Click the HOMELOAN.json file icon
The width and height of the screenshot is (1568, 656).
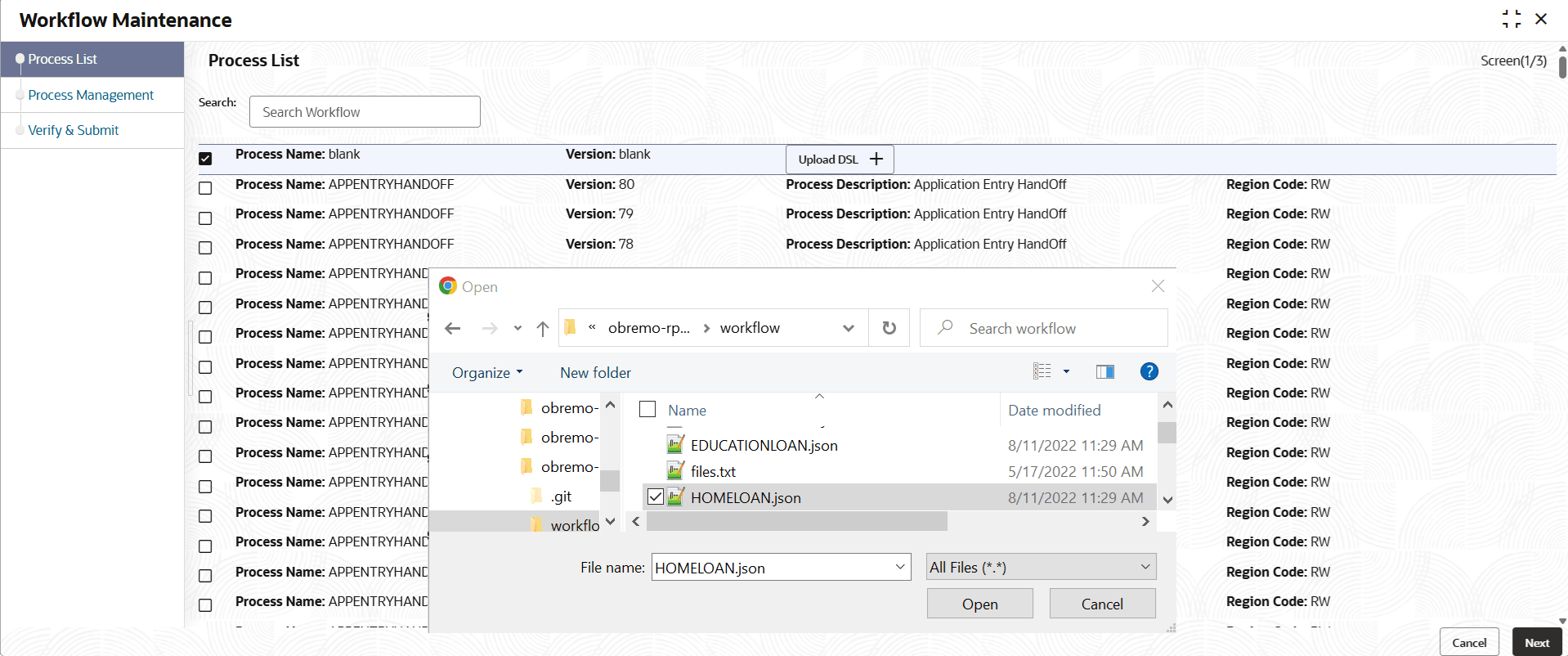coord(675,496)
